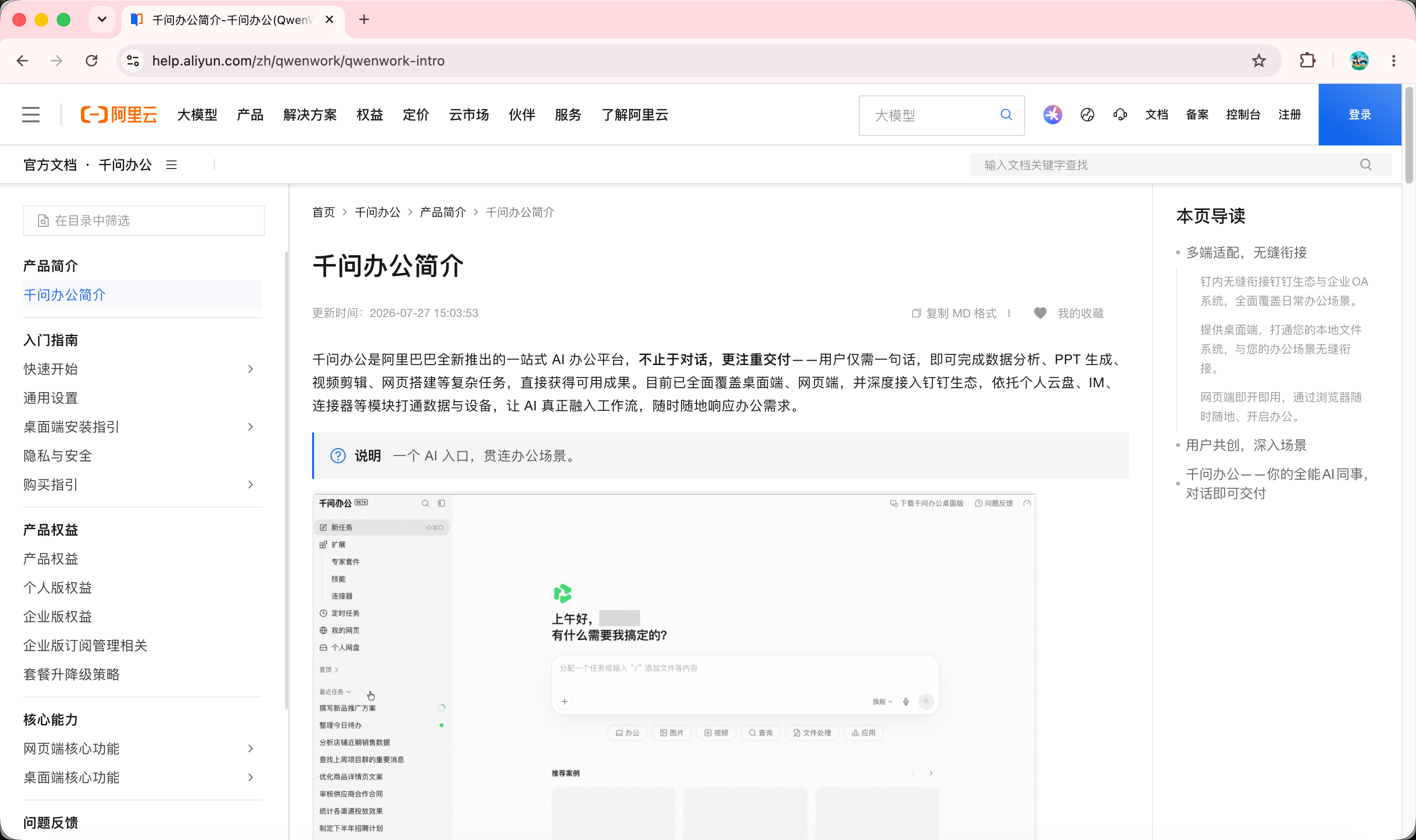Click 我的收藏 link
Viewport: 1416px width, 840px height.
click(x=1080, y=313)
